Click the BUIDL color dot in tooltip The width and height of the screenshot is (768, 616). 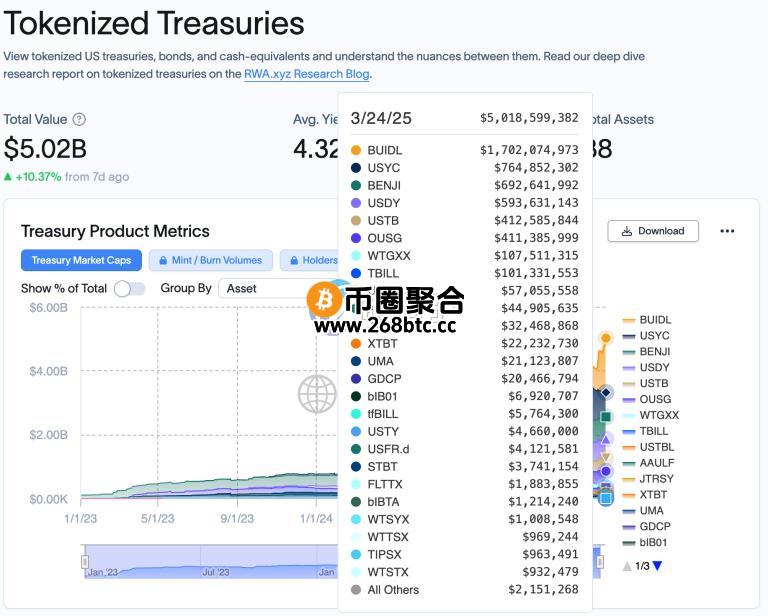pos(356,150)
